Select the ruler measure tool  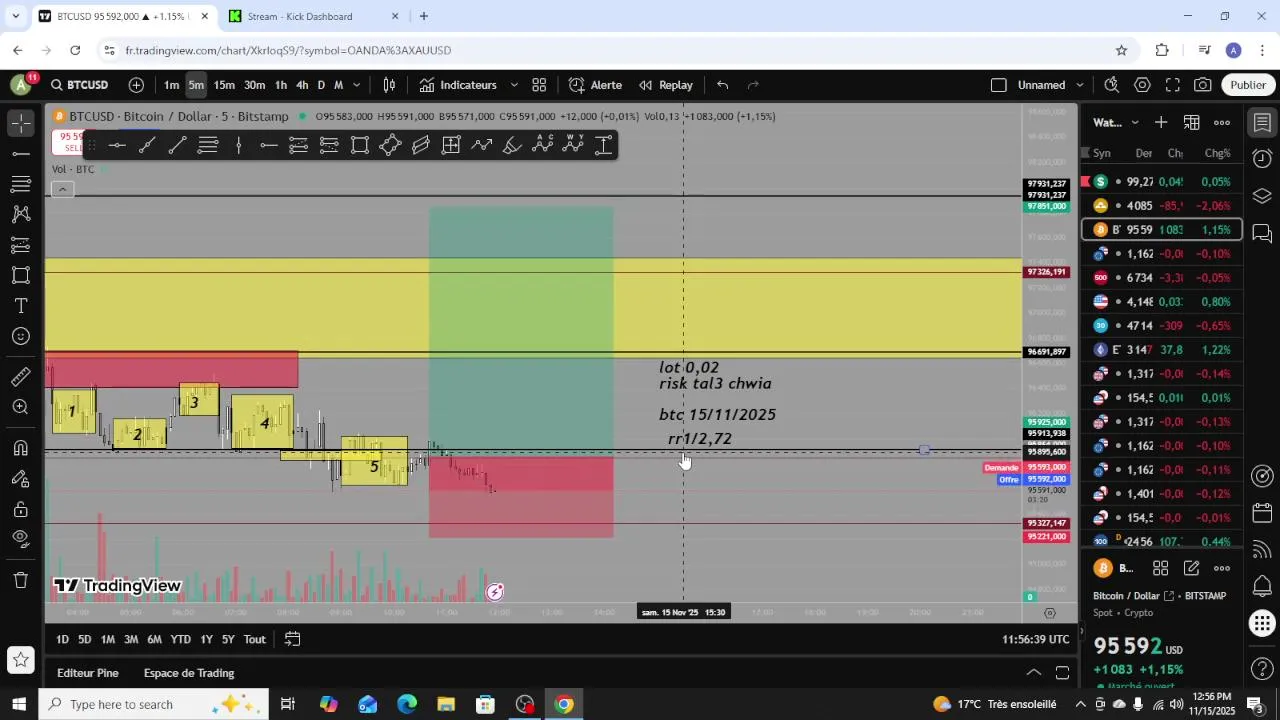(x=21, y=377)
